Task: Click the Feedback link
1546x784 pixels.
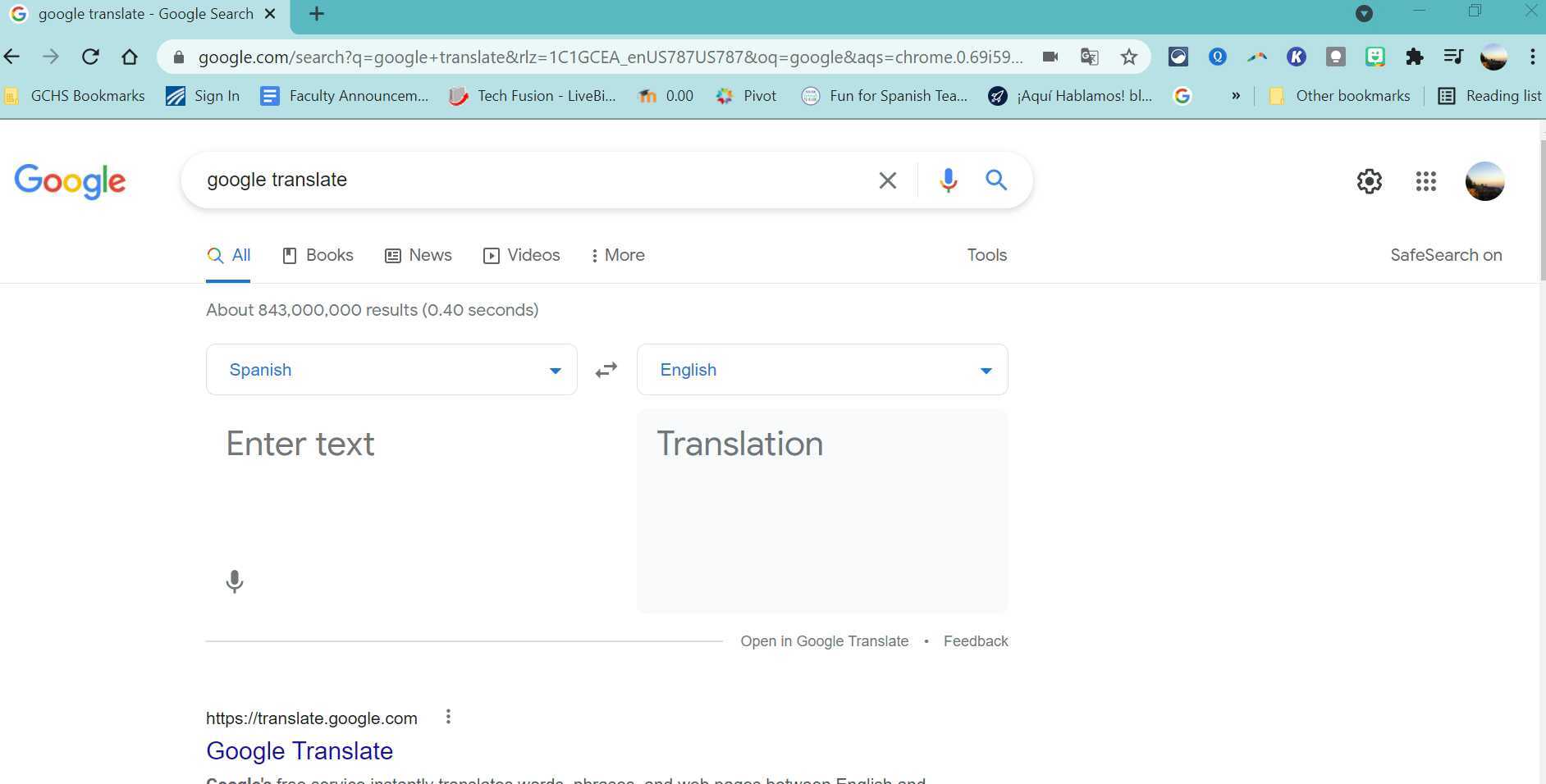Action: coord(976,641)
